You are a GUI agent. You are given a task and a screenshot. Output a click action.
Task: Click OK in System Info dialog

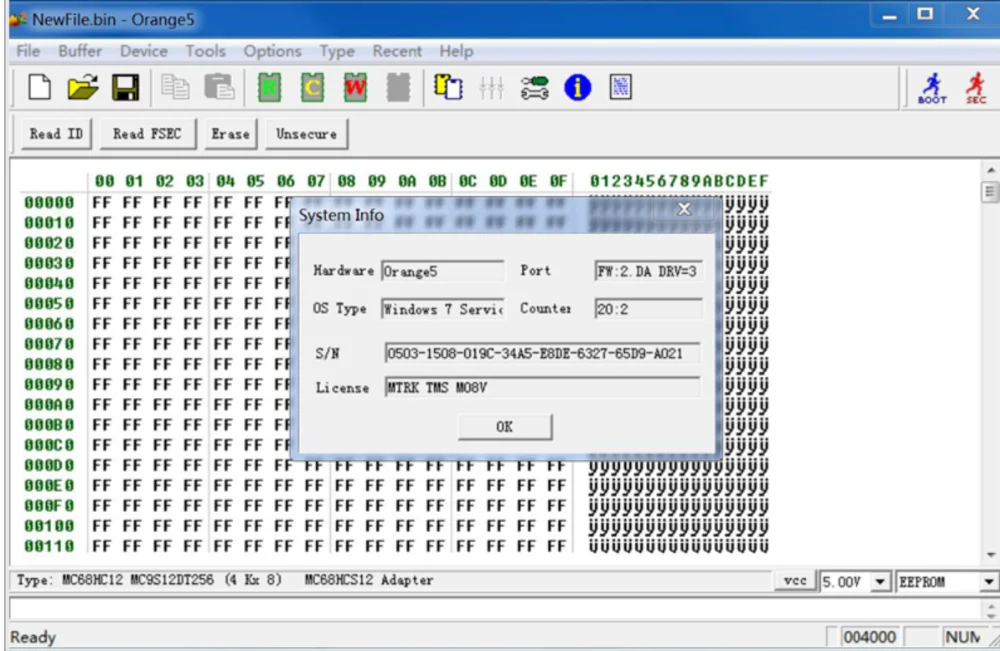tap(504, 427)
